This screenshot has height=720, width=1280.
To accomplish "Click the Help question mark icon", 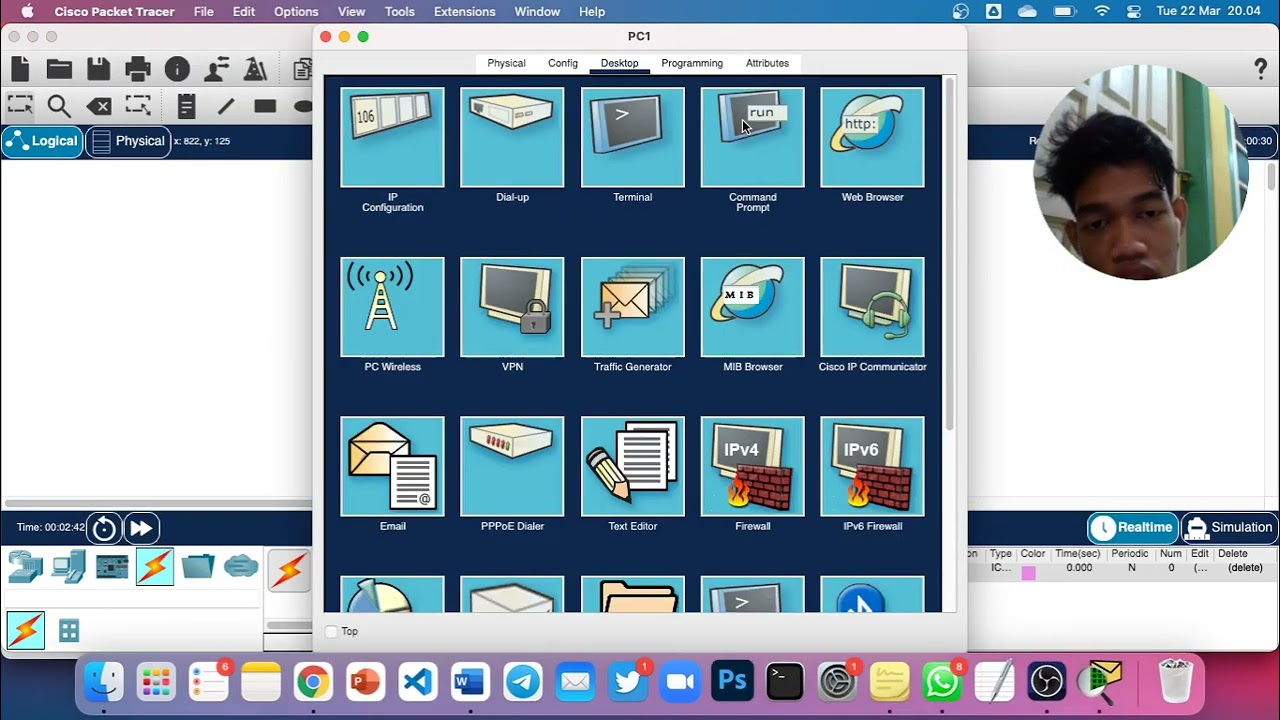I will point(1261,69).
